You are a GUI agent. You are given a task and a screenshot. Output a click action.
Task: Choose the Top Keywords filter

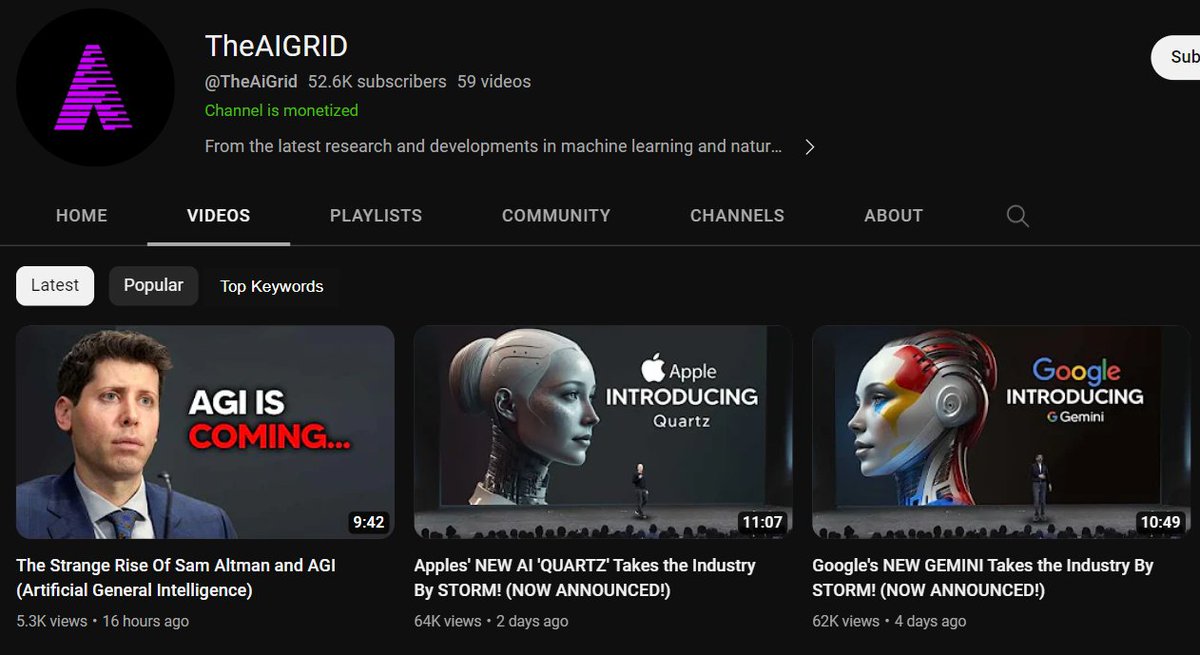(272, 286)
